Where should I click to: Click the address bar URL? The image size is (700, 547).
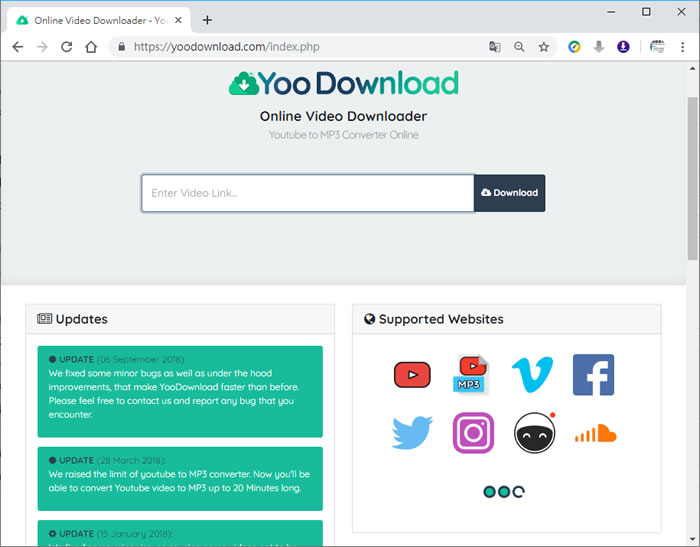coord(226,47)
